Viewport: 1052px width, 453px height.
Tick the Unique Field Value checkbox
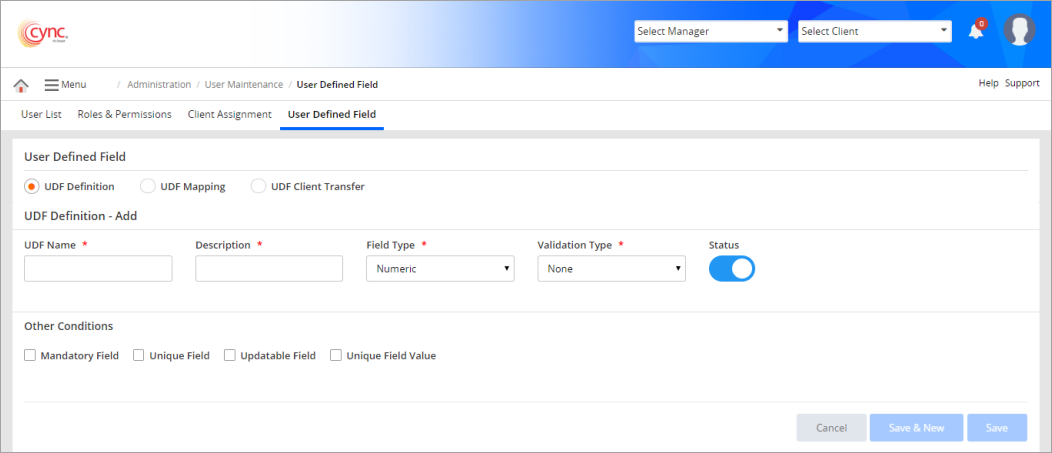pos(336,355)
